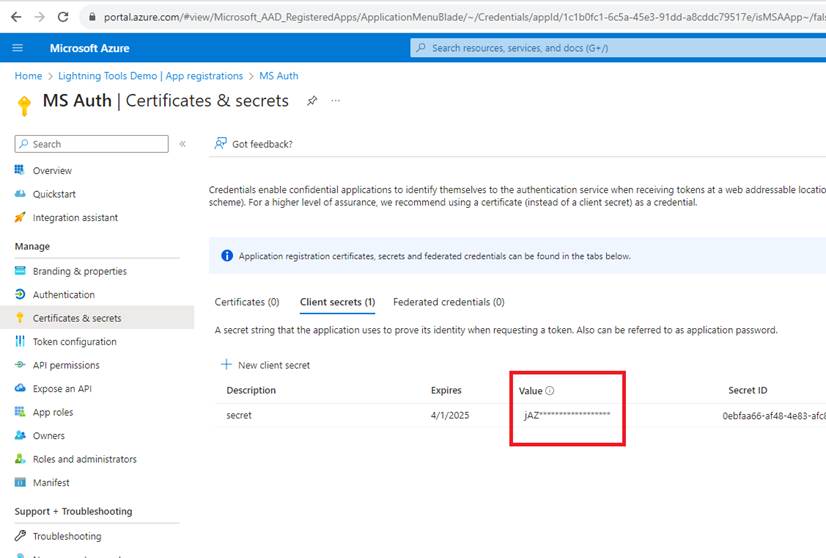Open App roles in the sidebar

[x=53, y=412]
